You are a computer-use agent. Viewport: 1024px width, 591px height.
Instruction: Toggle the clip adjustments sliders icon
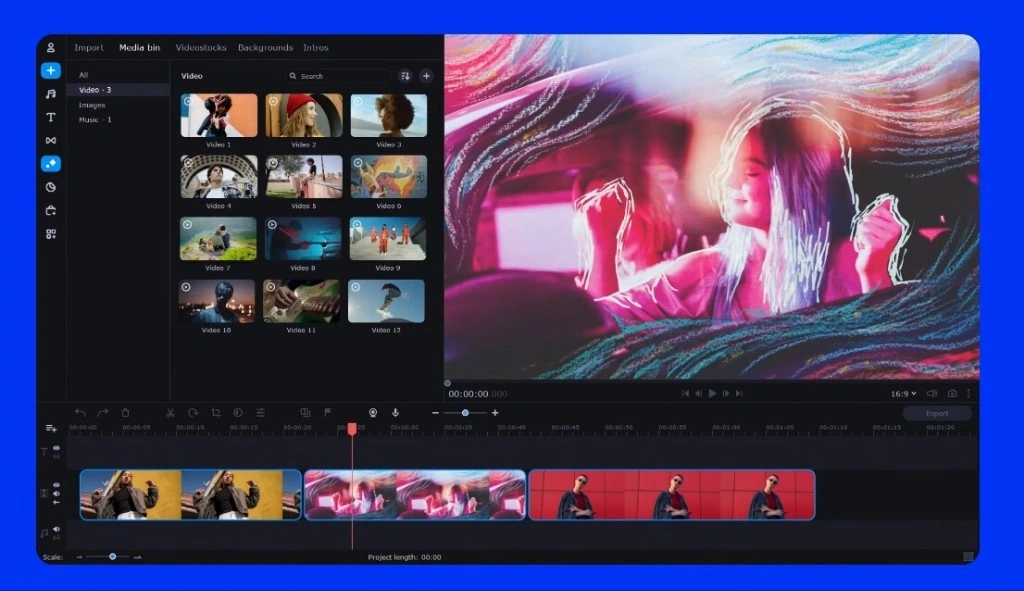pos(259,412)
